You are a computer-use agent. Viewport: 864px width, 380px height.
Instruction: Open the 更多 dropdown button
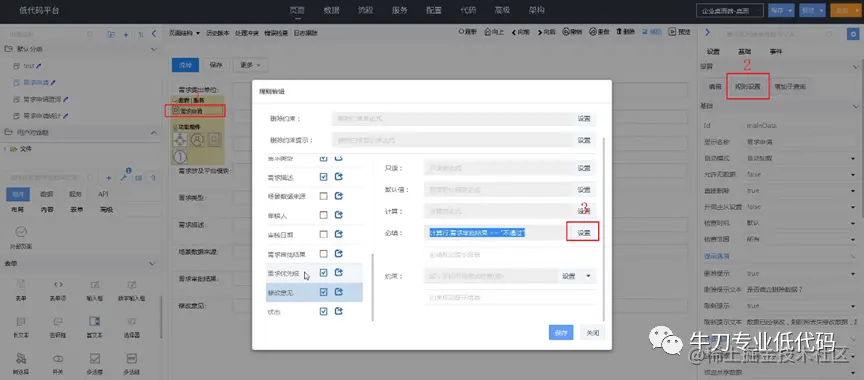tap(250, 64)
